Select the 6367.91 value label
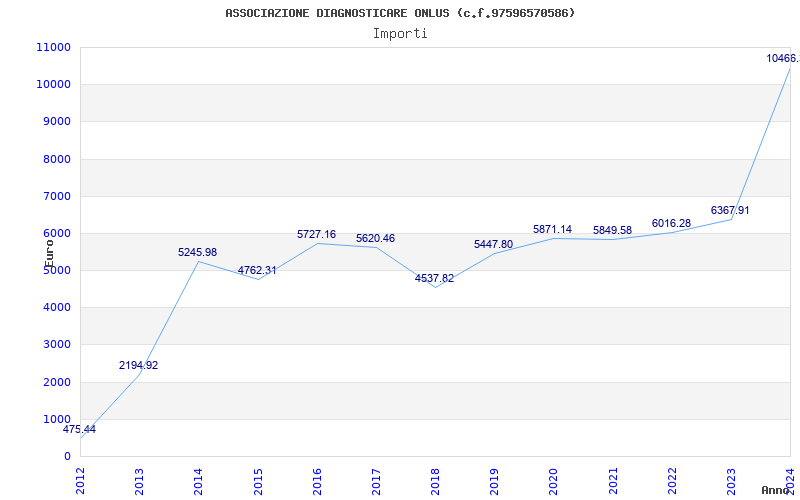800x500 pixels. [x=730, y=211]
